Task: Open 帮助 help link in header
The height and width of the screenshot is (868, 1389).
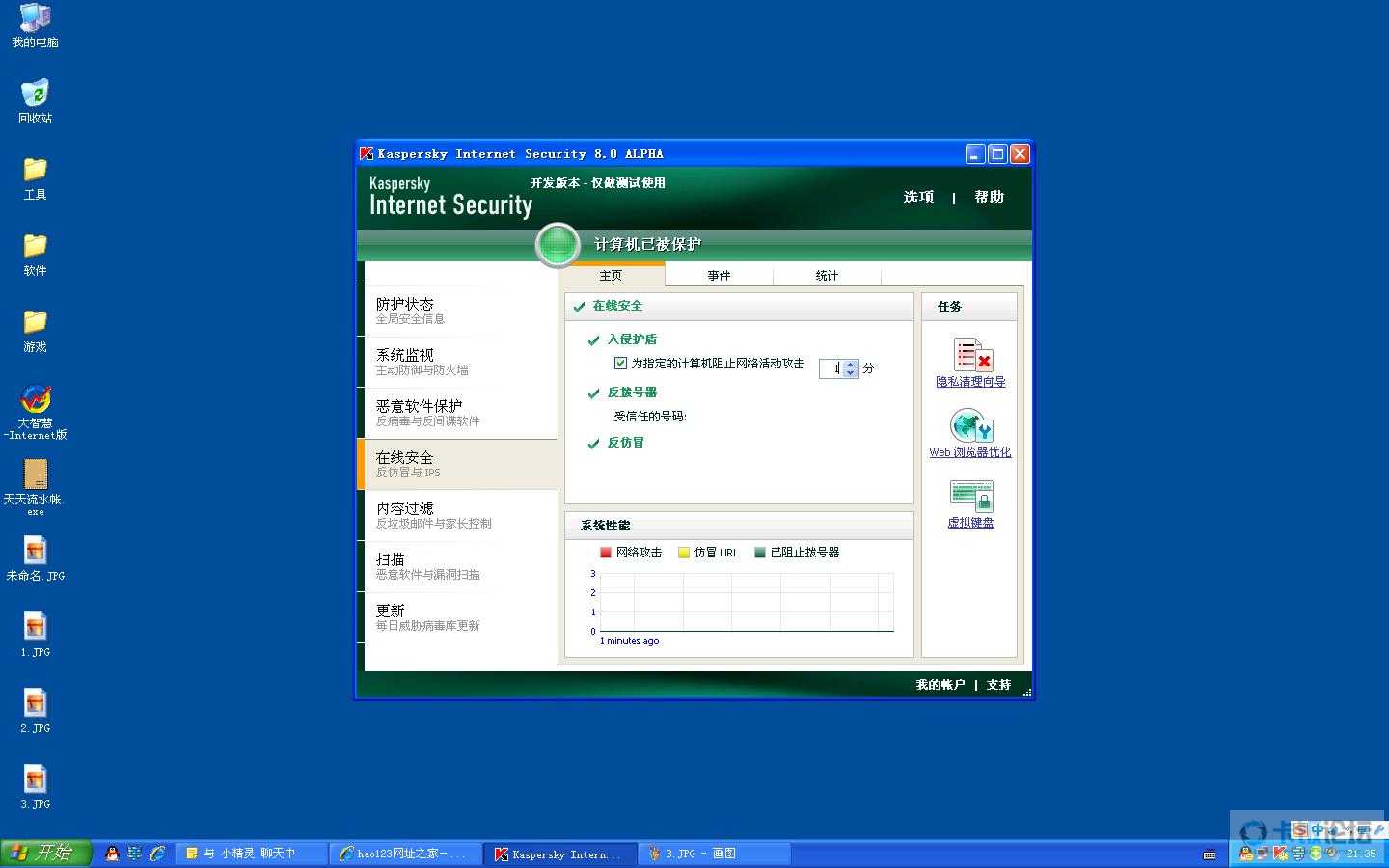Action: click(990, 197)
